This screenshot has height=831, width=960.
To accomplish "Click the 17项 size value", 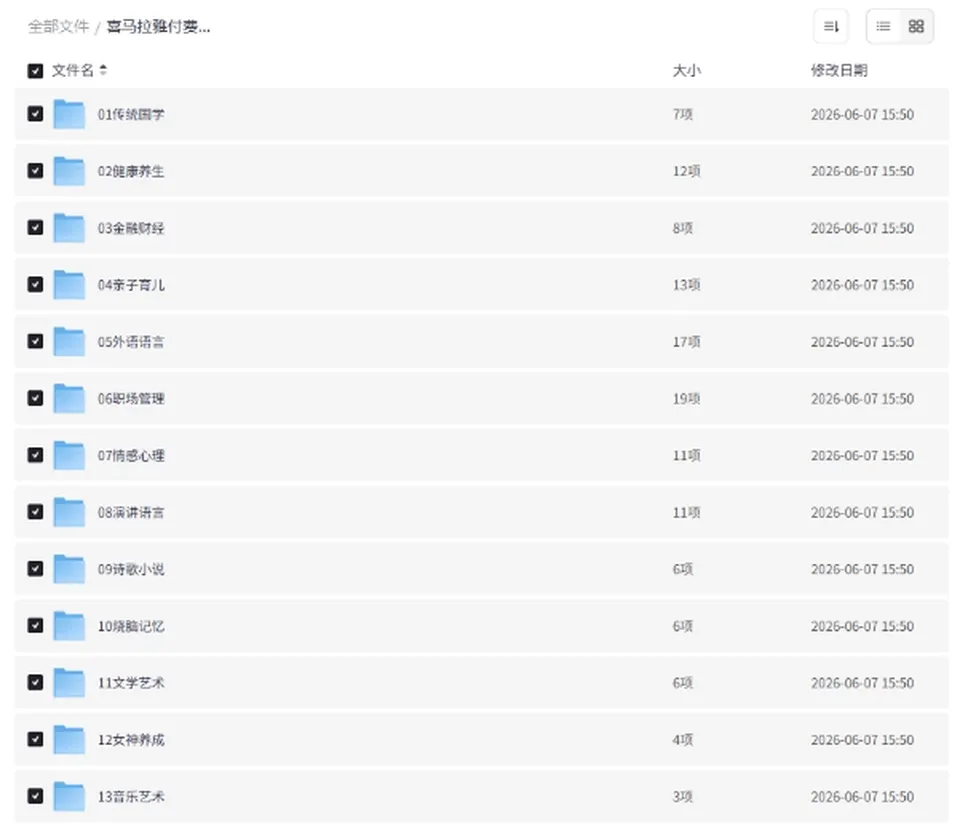I will point(686,342).
